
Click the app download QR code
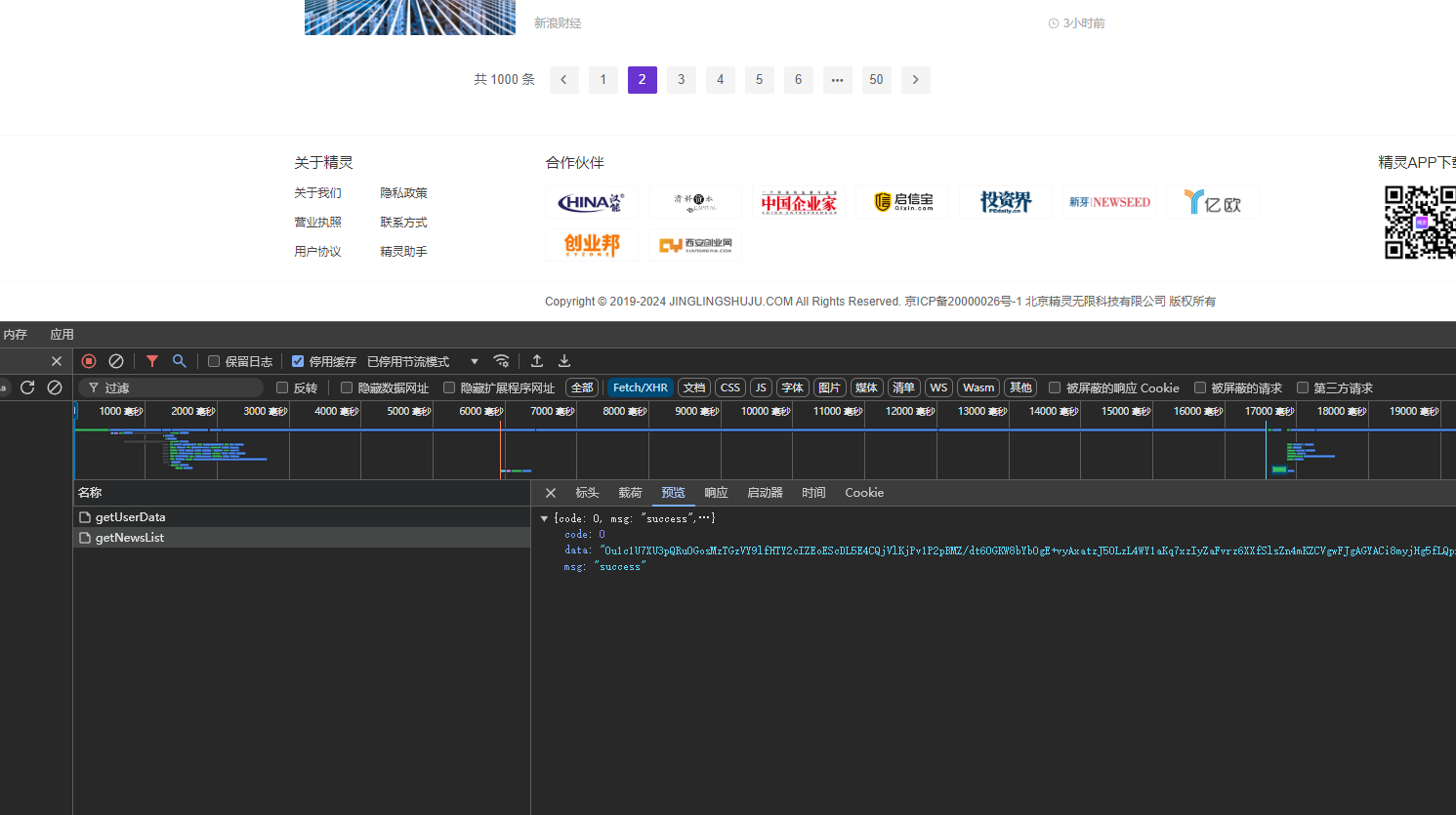pos(1420,223)
